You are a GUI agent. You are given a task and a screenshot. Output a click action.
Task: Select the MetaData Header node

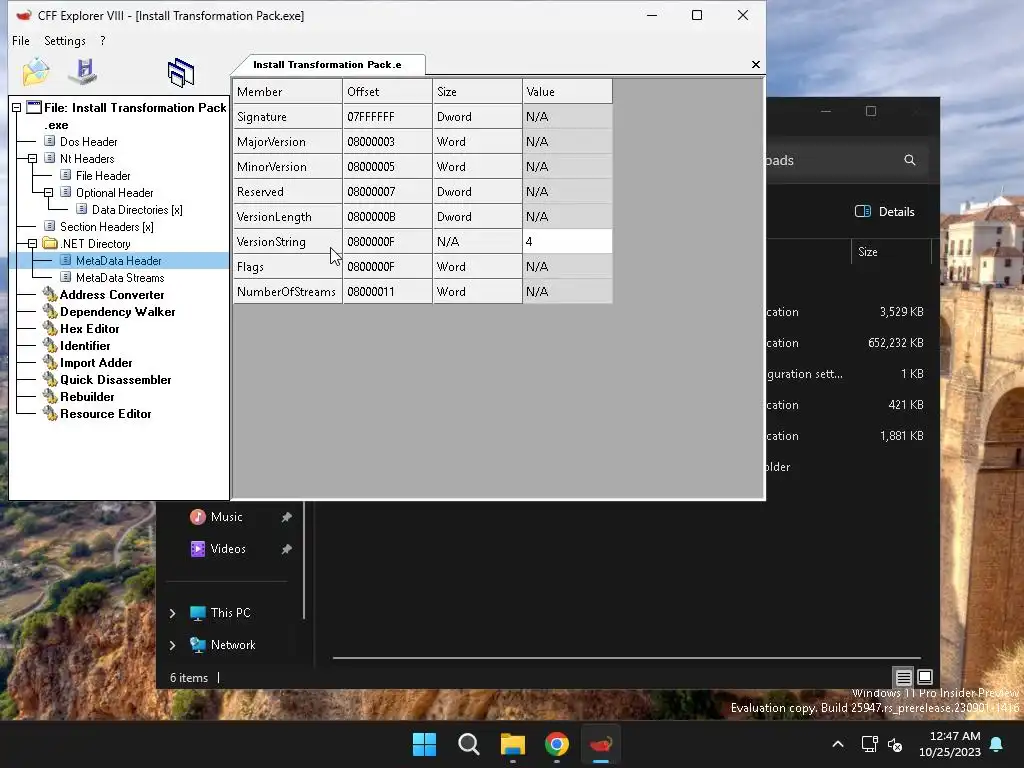click(x=118, y=261)
